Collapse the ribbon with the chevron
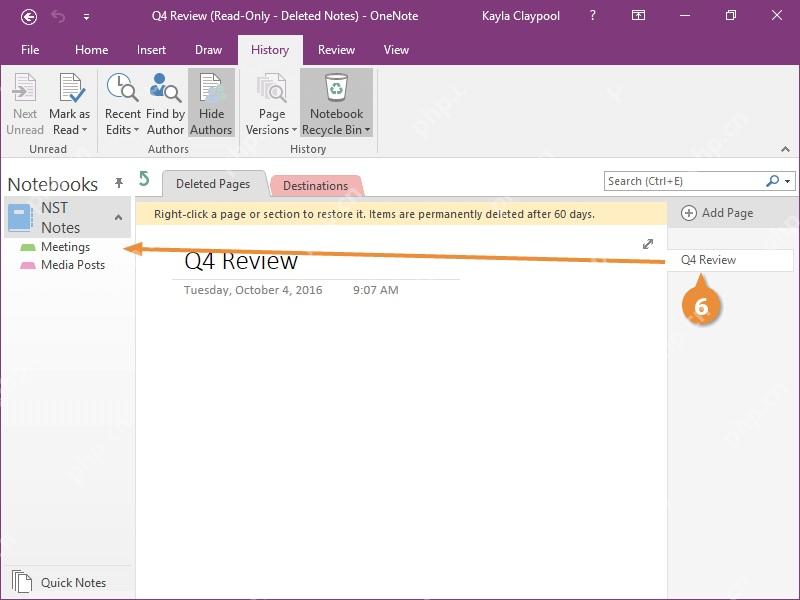The height and width of the screenshot is (600, 800). coord(785,149)
